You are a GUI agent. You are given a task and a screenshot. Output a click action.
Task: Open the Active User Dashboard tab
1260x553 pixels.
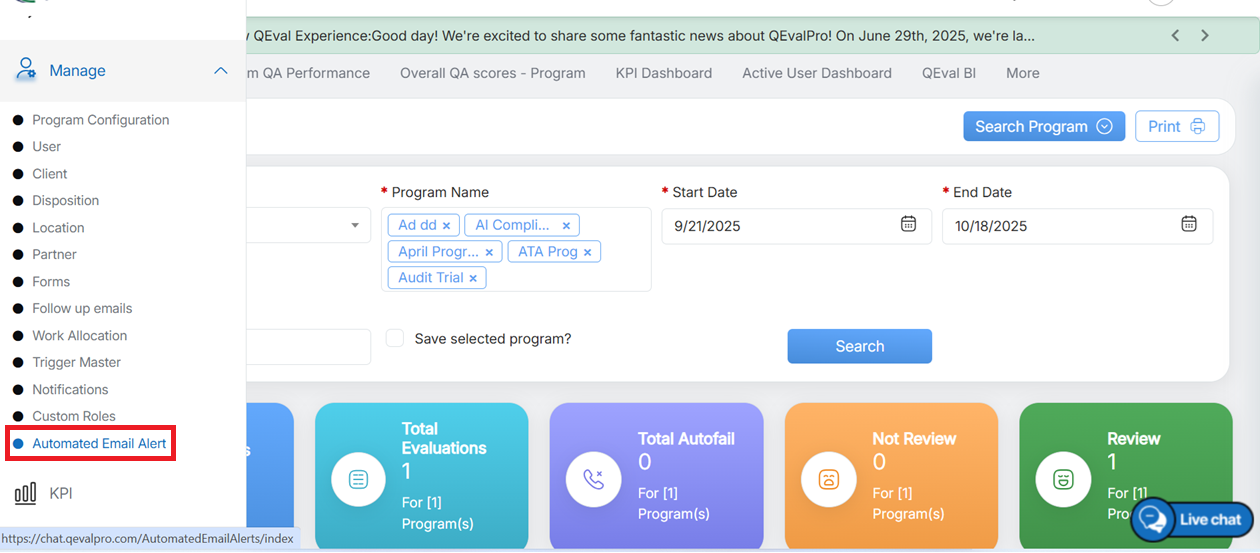pos(816,73)
